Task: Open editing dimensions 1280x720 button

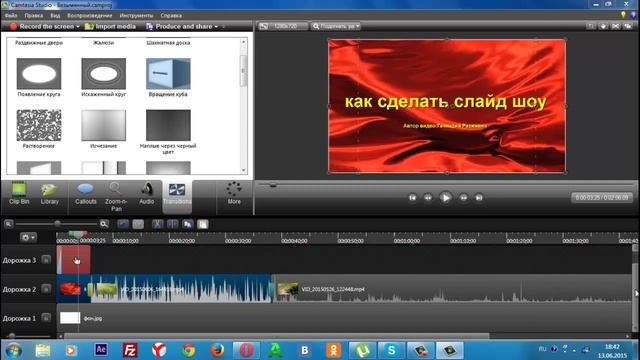Action: point(283,26)
